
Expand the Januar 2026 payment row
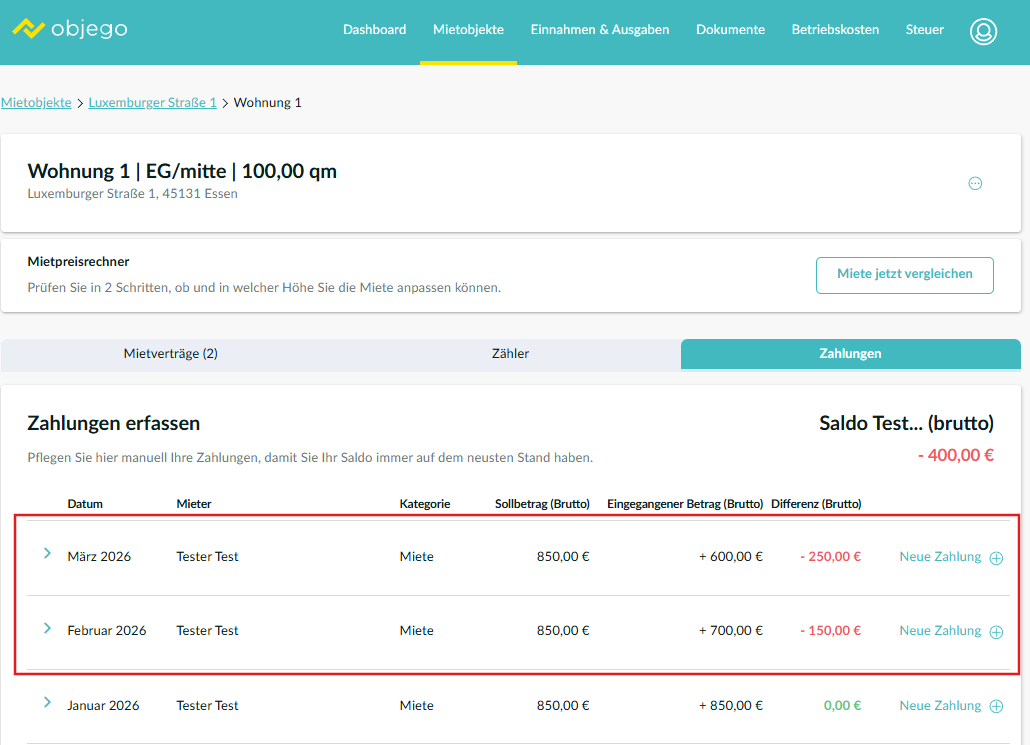pyautogui.click(x=47, y=703)
